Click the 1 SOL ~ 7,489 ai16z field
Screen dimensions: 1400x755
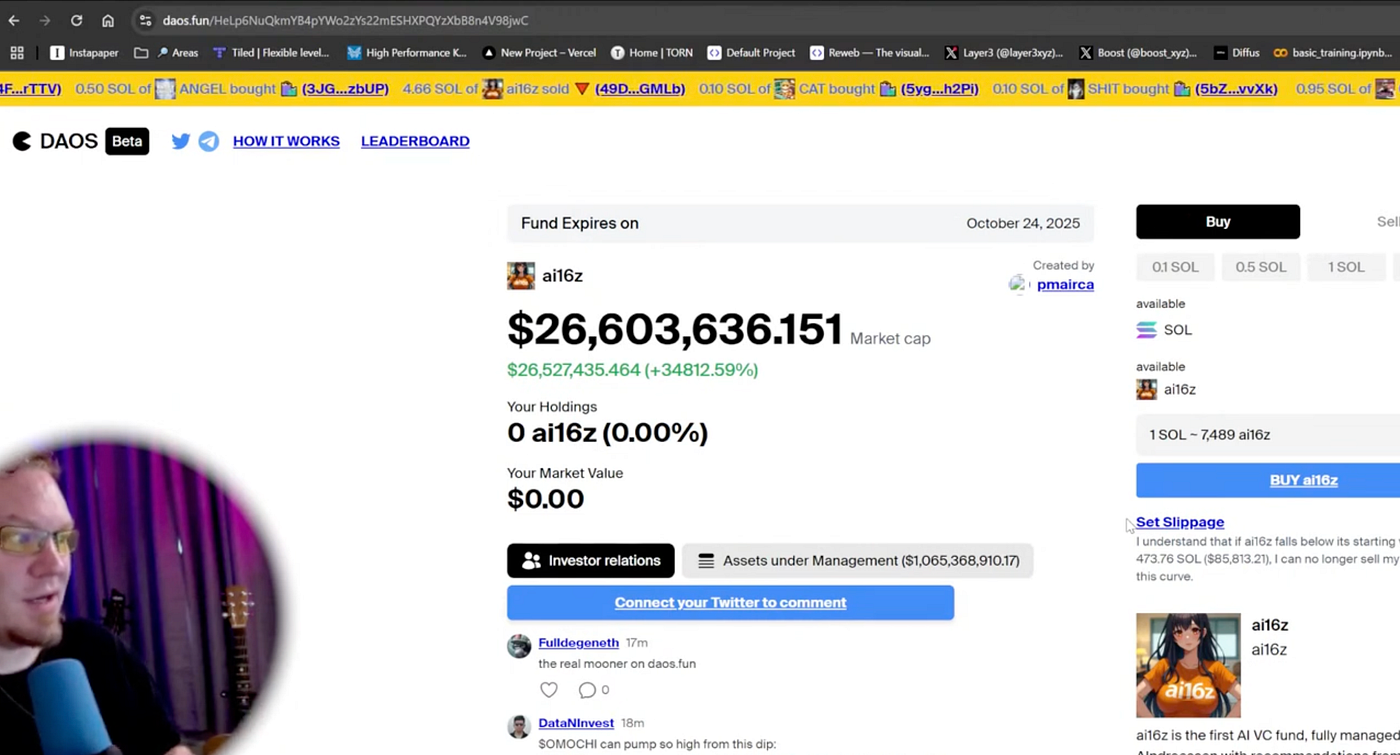(1268, 435)
